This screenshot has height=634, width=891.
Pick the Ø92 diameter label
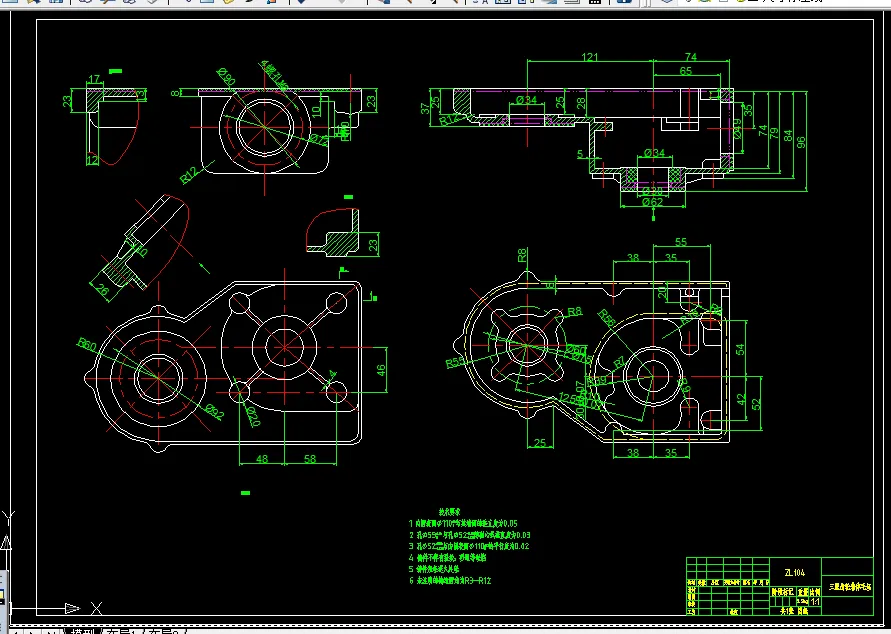215,411
